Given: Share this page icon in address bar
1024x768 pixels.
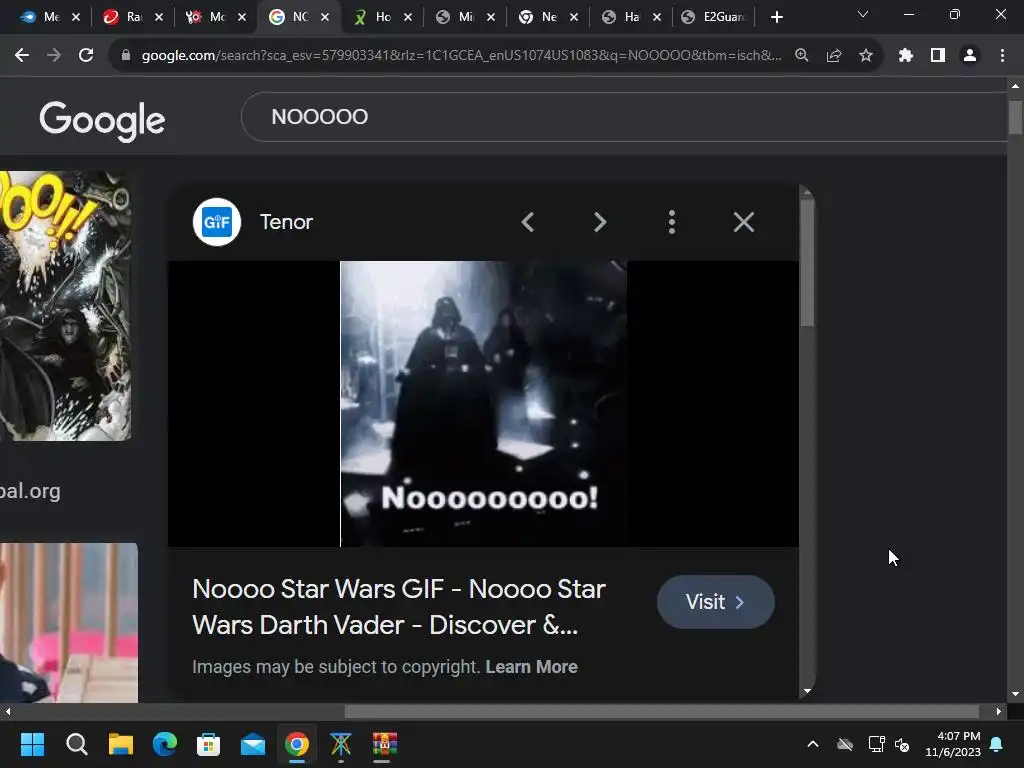Looking at the screenshot, I should (833, 56).
